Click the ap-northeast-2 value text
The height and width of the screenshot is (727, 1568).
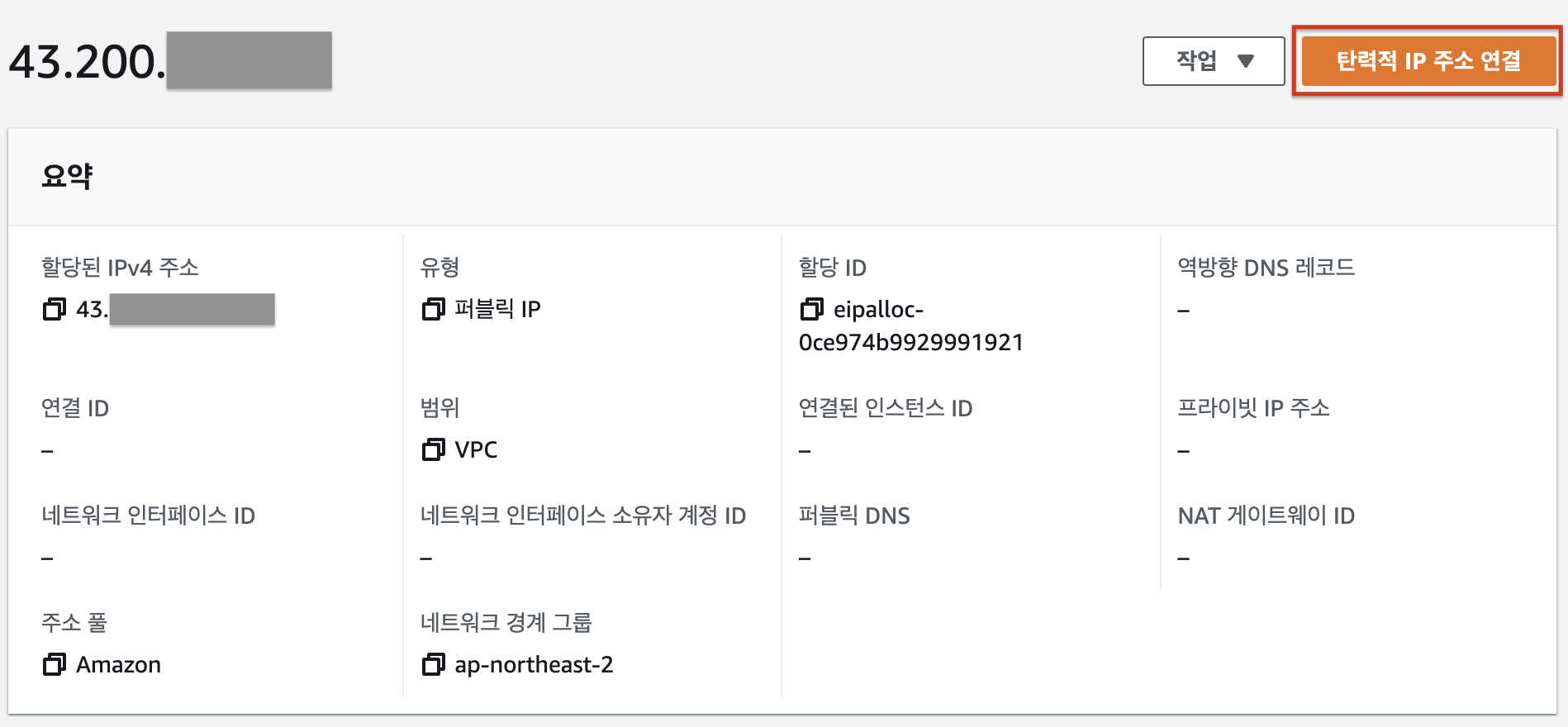point(534,665)
